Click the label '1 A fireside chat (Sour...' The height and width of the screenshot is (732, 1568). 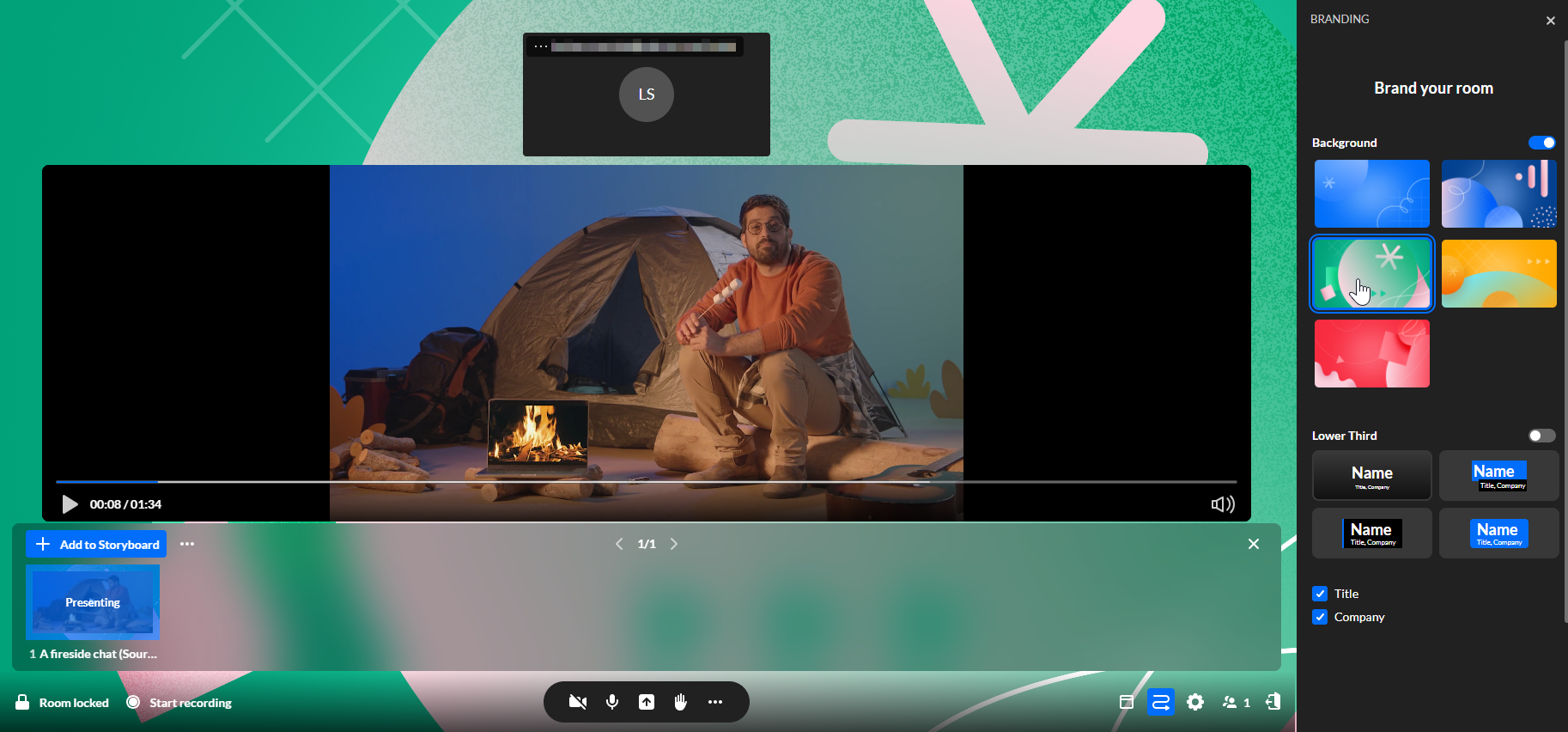[x=93, y=654]
